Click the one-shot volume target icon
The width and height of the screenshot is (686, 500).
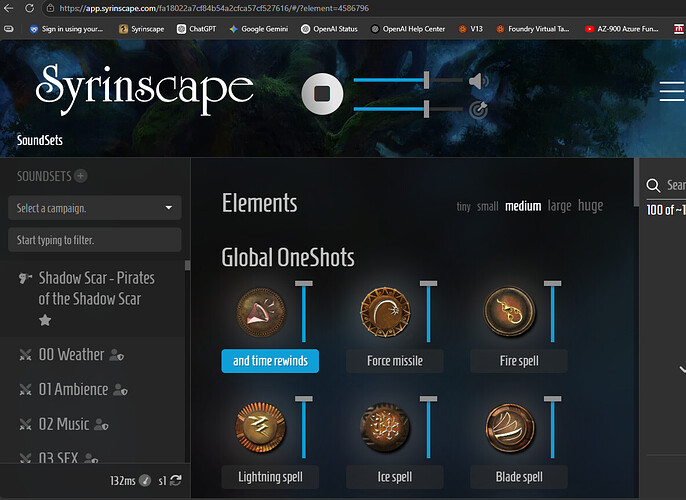[478, 110]
